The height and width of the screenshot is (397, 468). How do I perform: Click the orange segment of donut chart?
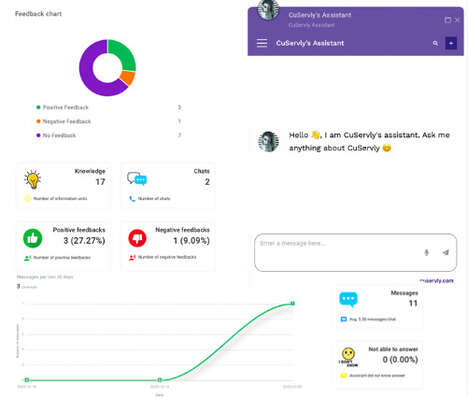128,78
